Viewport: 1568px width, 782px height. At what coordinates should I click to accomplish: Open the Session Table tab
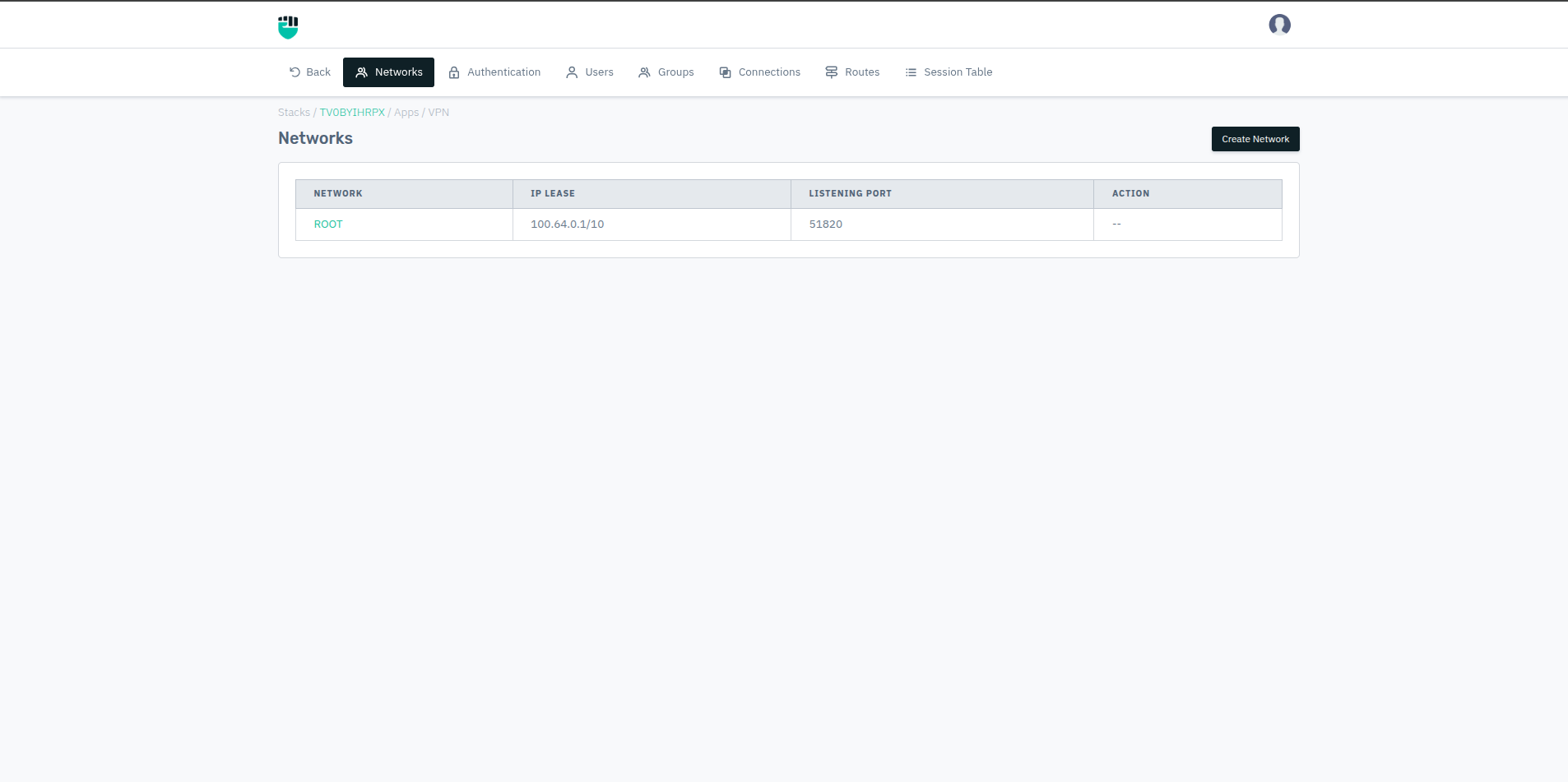point(949,72)
